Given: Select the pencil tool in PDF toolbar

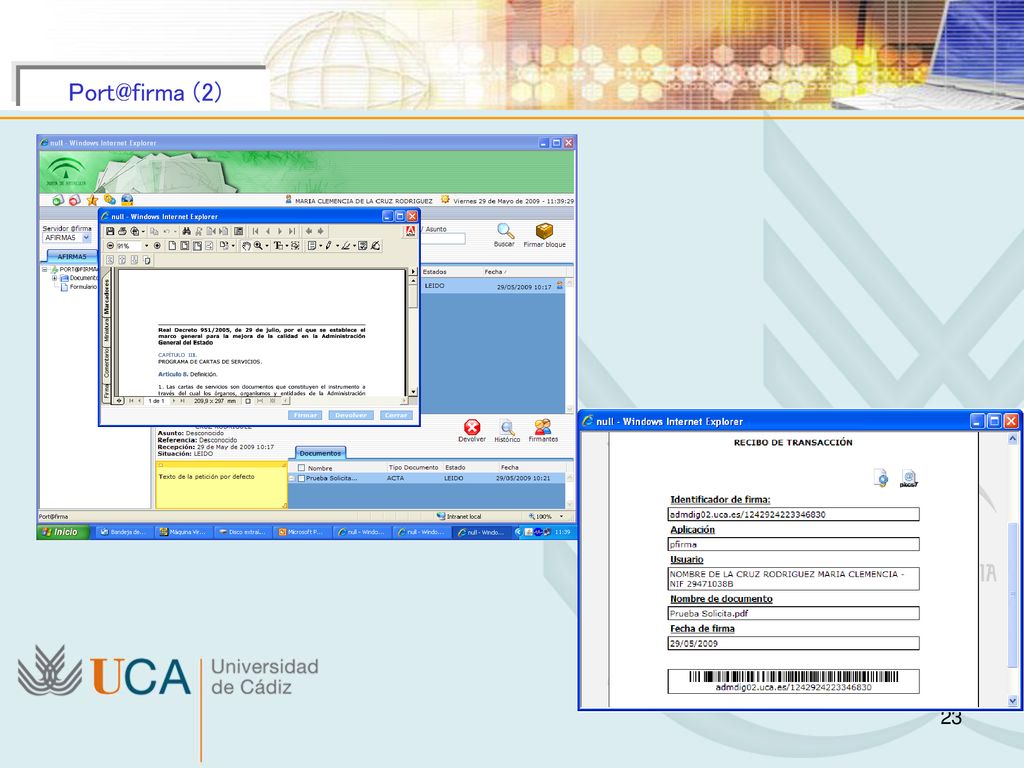Looking at the screenshot, I should (x=328, y=246).
